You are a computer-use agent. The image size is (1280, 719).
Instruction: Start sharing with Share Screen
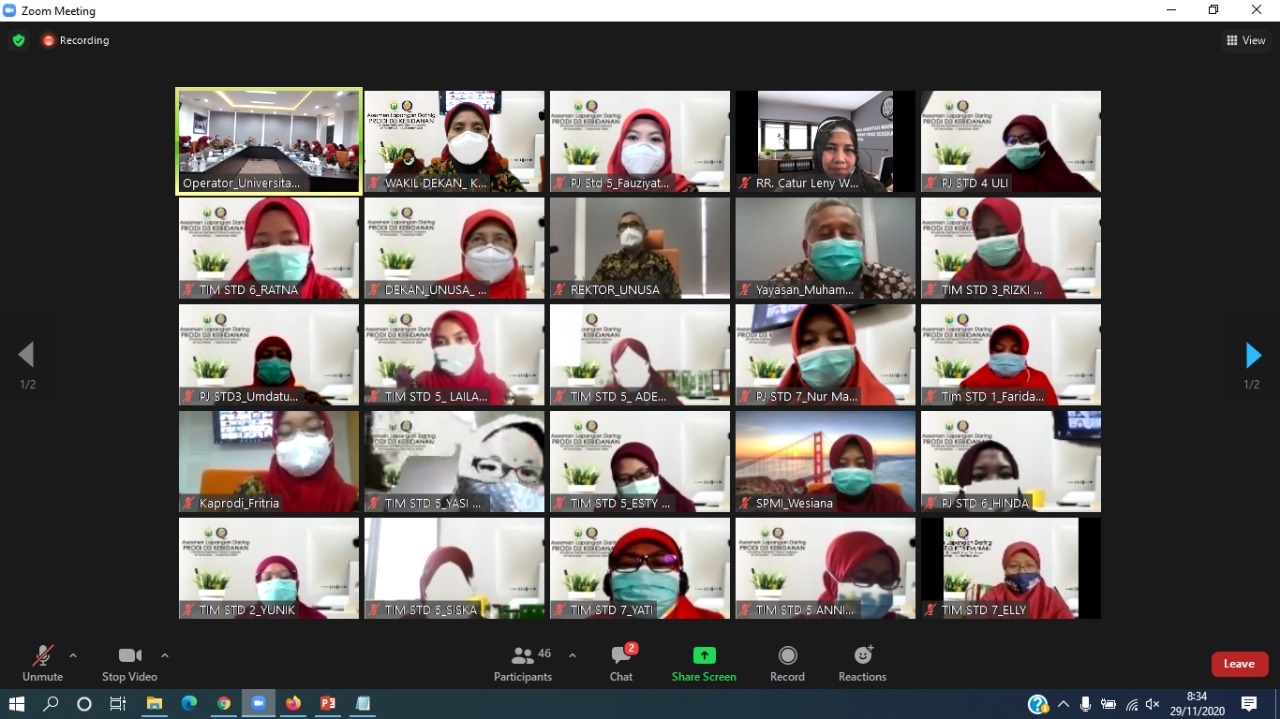pyautogui.click(x=704, y=664)
